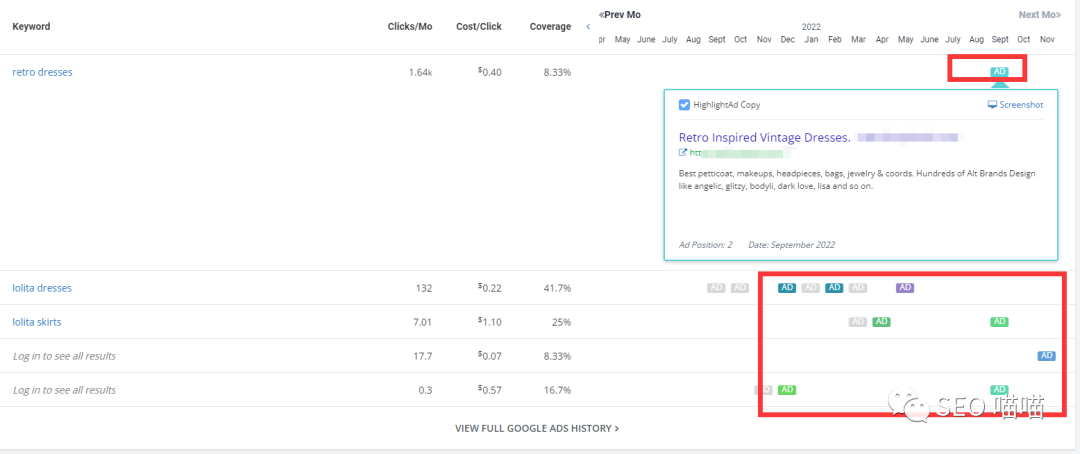Click the $0.07 cost/click value
Viewport: 1080px width, 454px height.
490,356
